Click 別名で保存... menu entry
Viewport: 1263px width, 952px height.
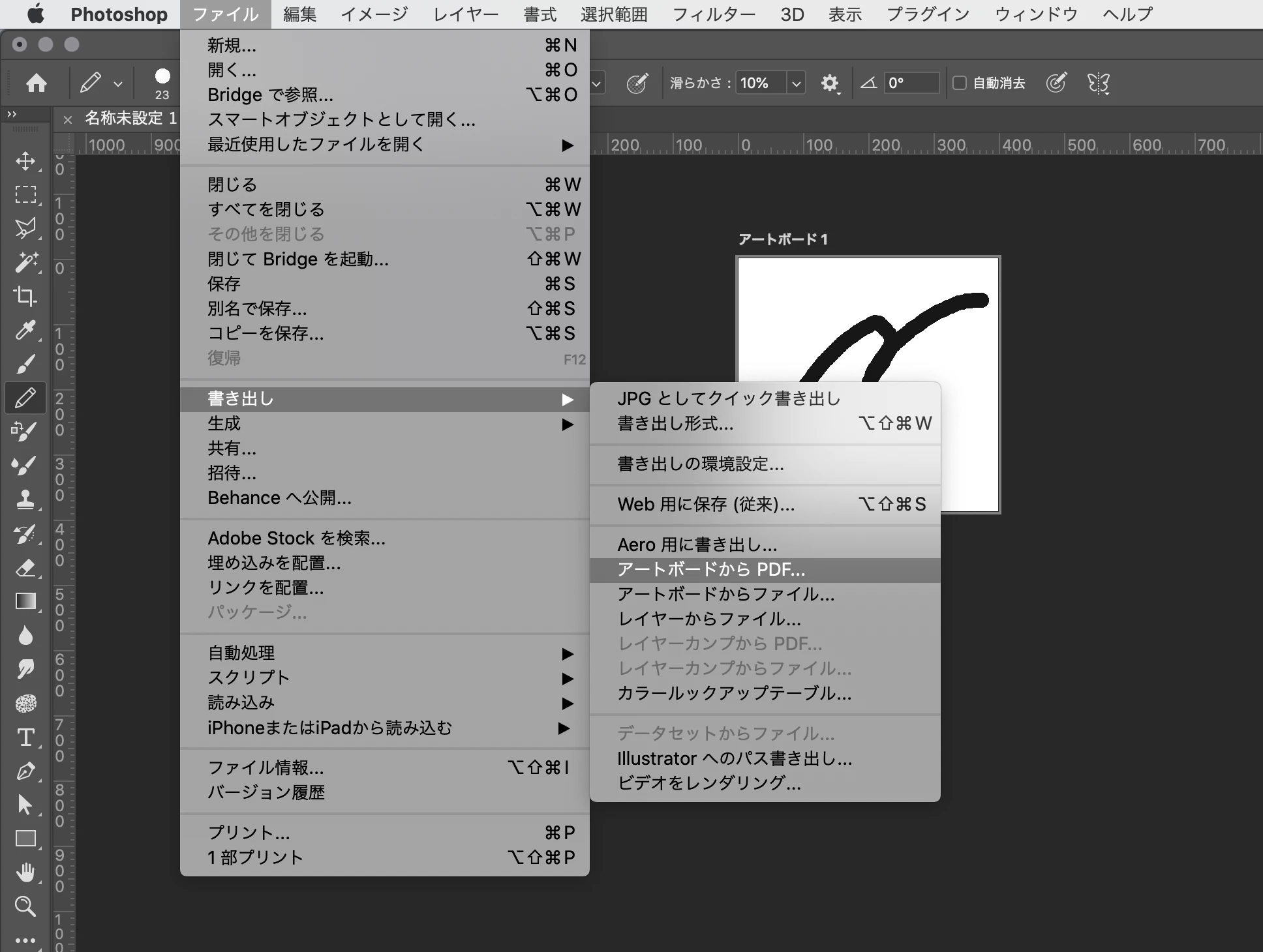coord(257,308)
